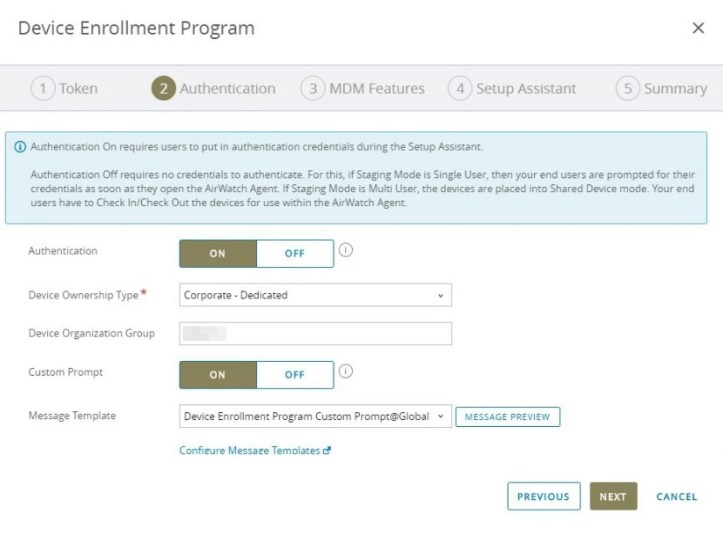Click the step 1 circle icon

(43, 88)
